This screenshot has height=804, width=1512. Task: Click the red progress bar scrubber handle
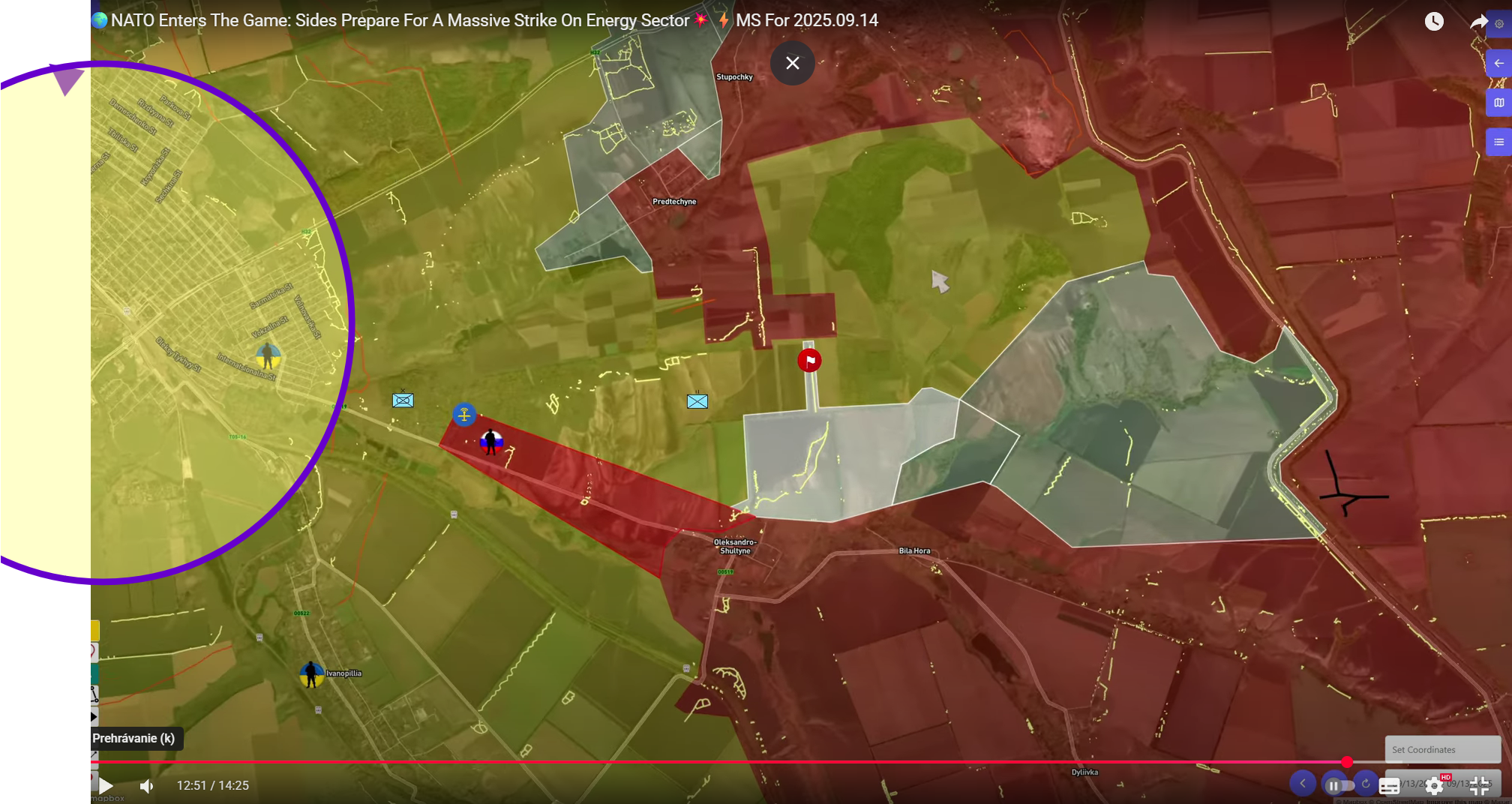(1347, 762)
